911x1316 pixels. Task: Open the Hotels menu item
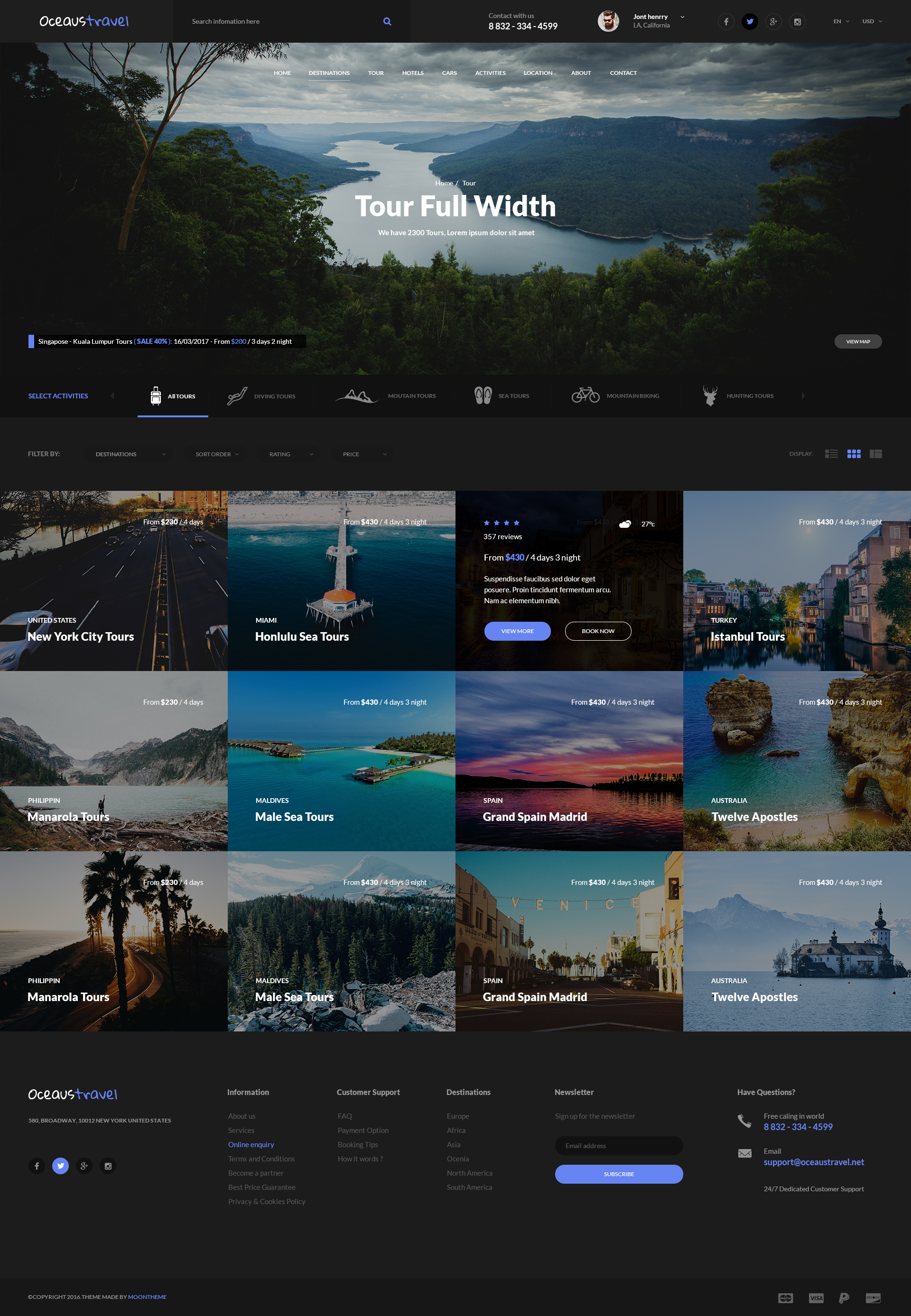point(412,73)
